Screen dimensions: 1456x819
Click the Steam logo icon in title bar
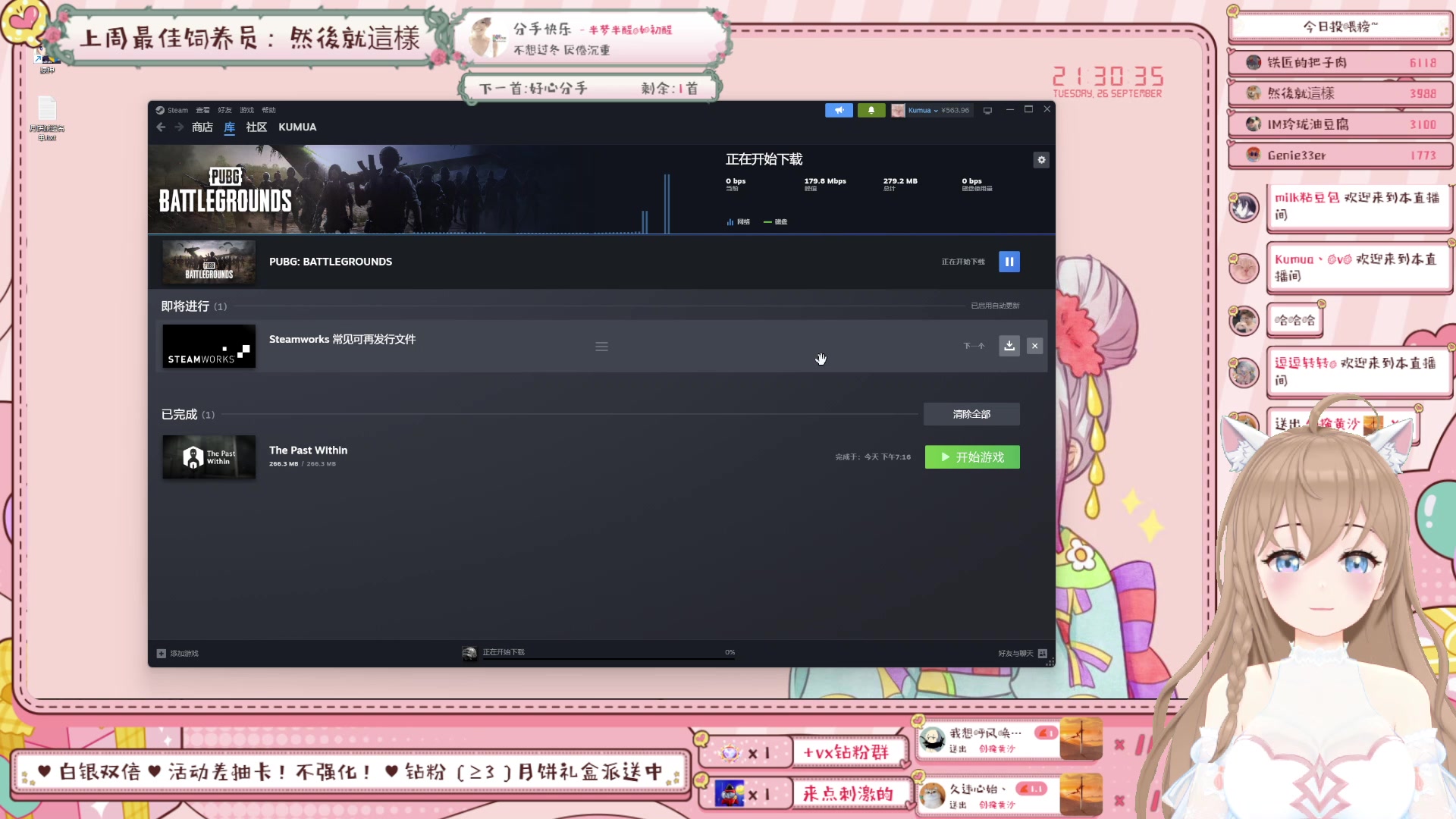pyautogui.click(x=160, y=110)
